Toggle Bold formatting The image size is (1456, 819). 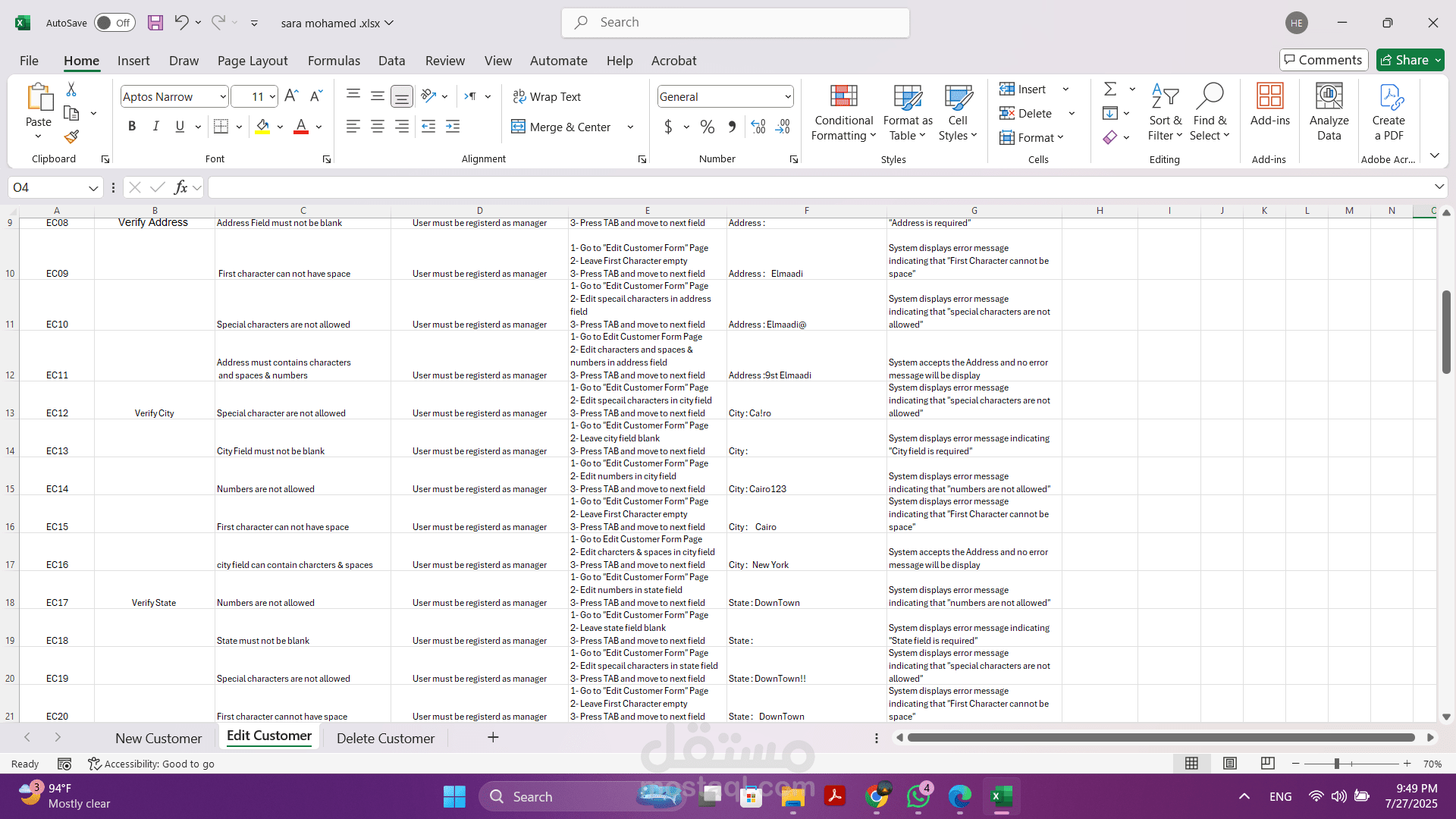132,127
